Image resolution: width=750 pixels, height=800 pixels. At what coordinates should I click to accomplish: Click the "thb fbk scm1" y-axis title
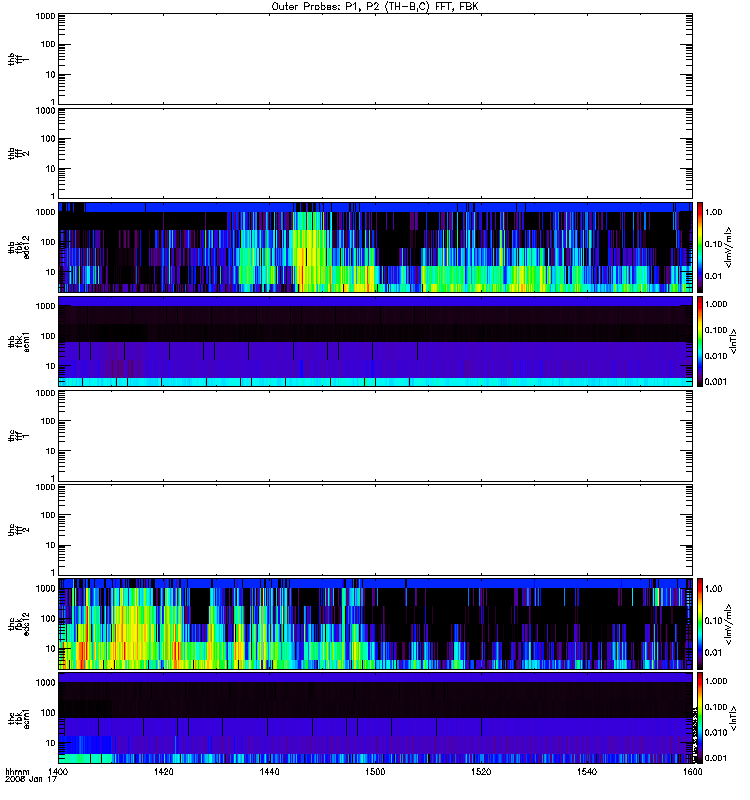click(x=19, y=341)
